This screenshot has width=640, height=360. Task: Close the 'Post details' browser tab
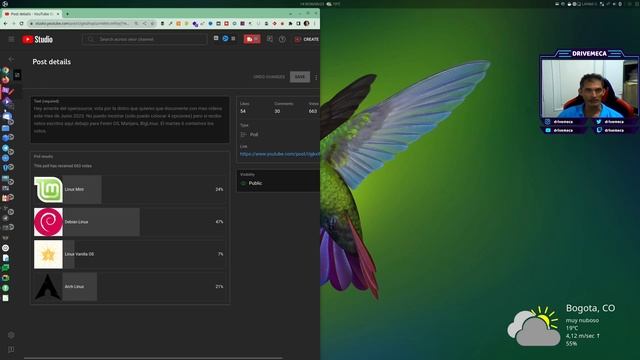tap(58, 14)
